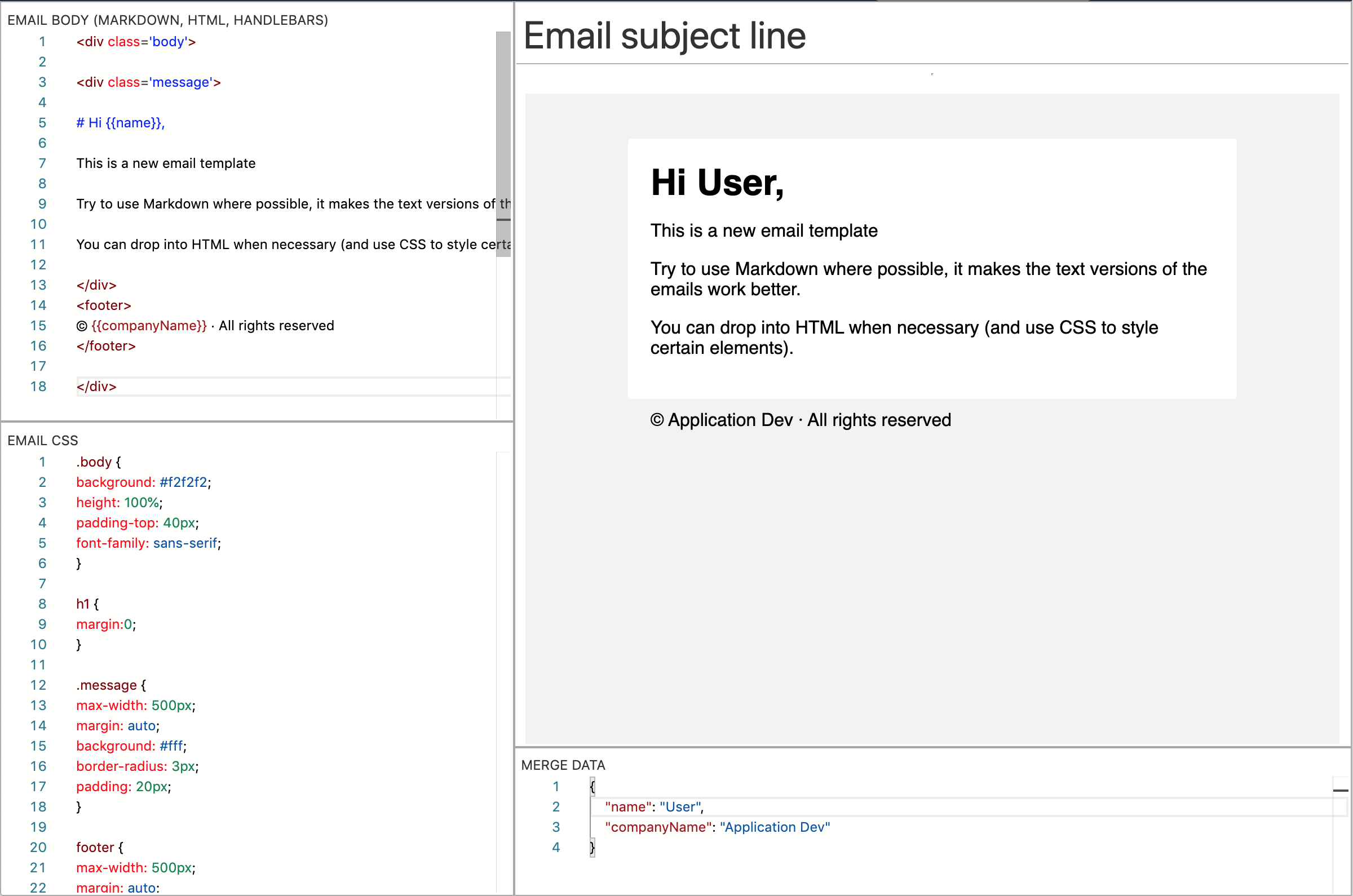The width and height of the screenshot is (1353, 896).
Task: Click line number 18 in email body editor
Action: coord(38,387)
